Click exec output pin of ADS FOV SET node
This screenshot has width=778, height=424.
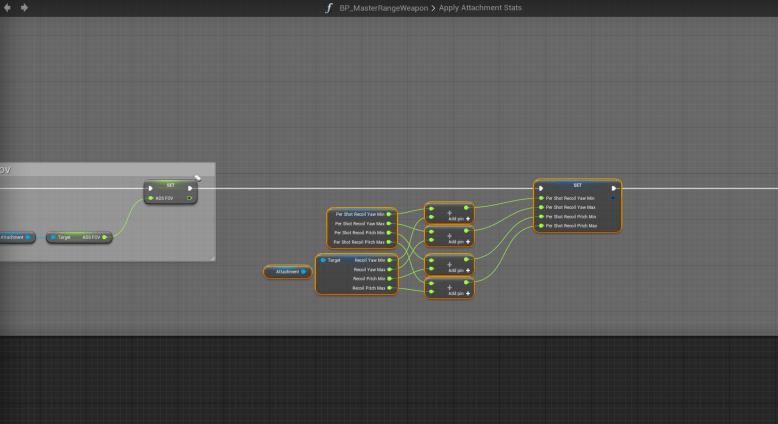point(190,187)
